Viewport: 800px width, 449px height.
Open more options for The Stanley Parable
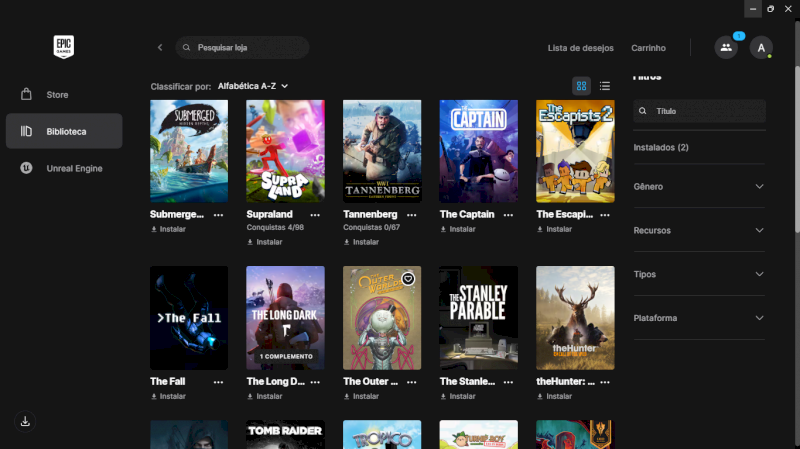[508, 382]
